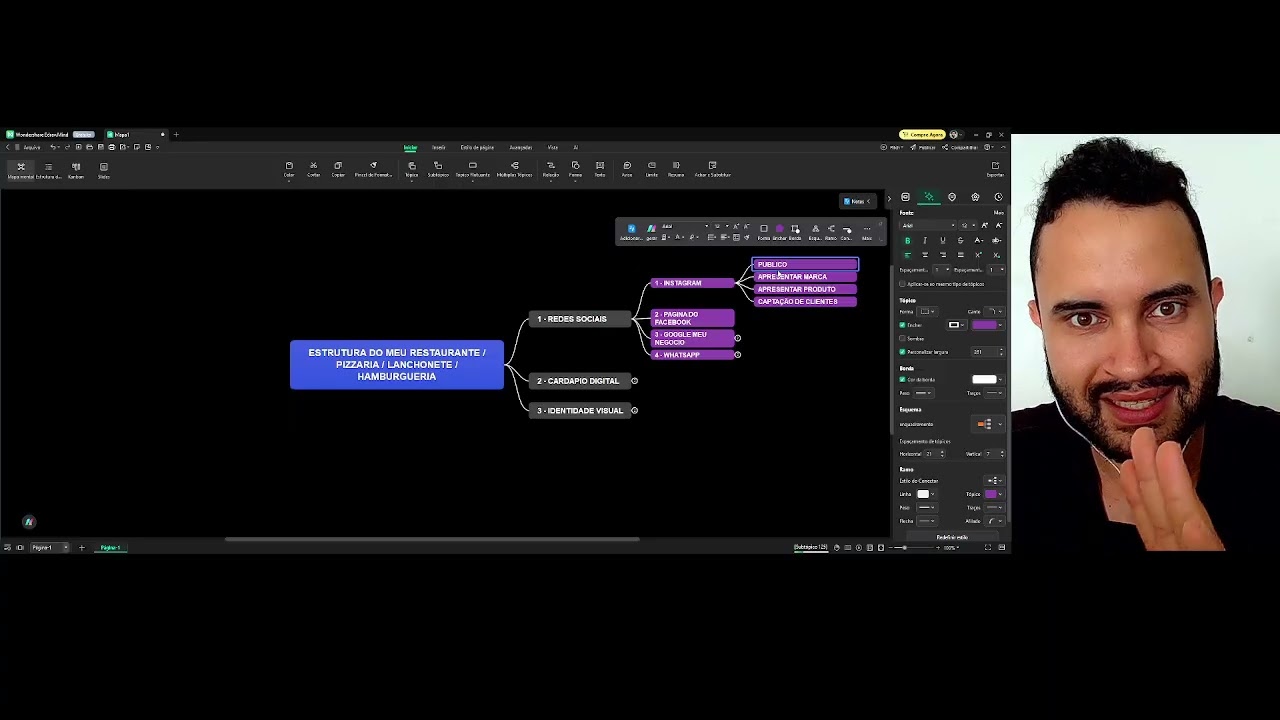Image resolution: width=1280 pixels, height=720 pixels.
Task: Click the Copiar (copy) icon
Action: click(338, 166)
